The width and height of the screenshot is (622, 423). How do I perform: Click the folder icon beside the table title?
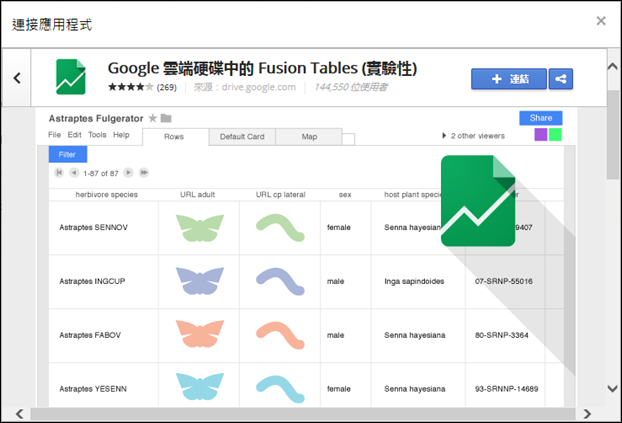click(166, 118)
